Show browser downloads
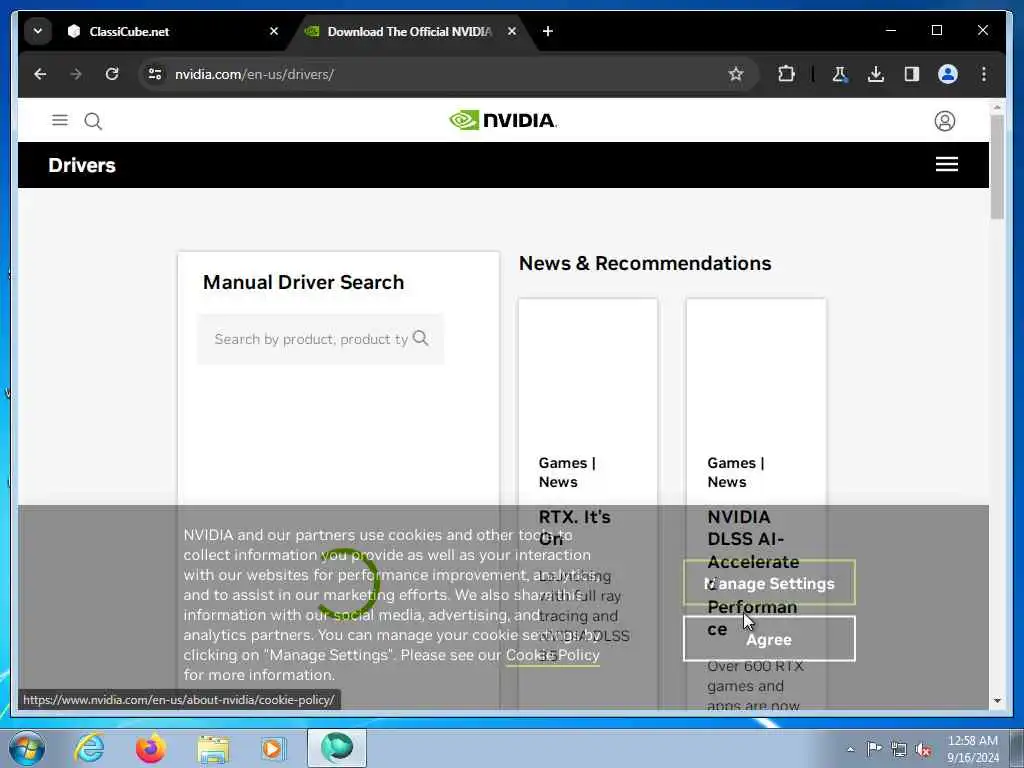This screenshot has width=1024, height=768. pos(876,74)
